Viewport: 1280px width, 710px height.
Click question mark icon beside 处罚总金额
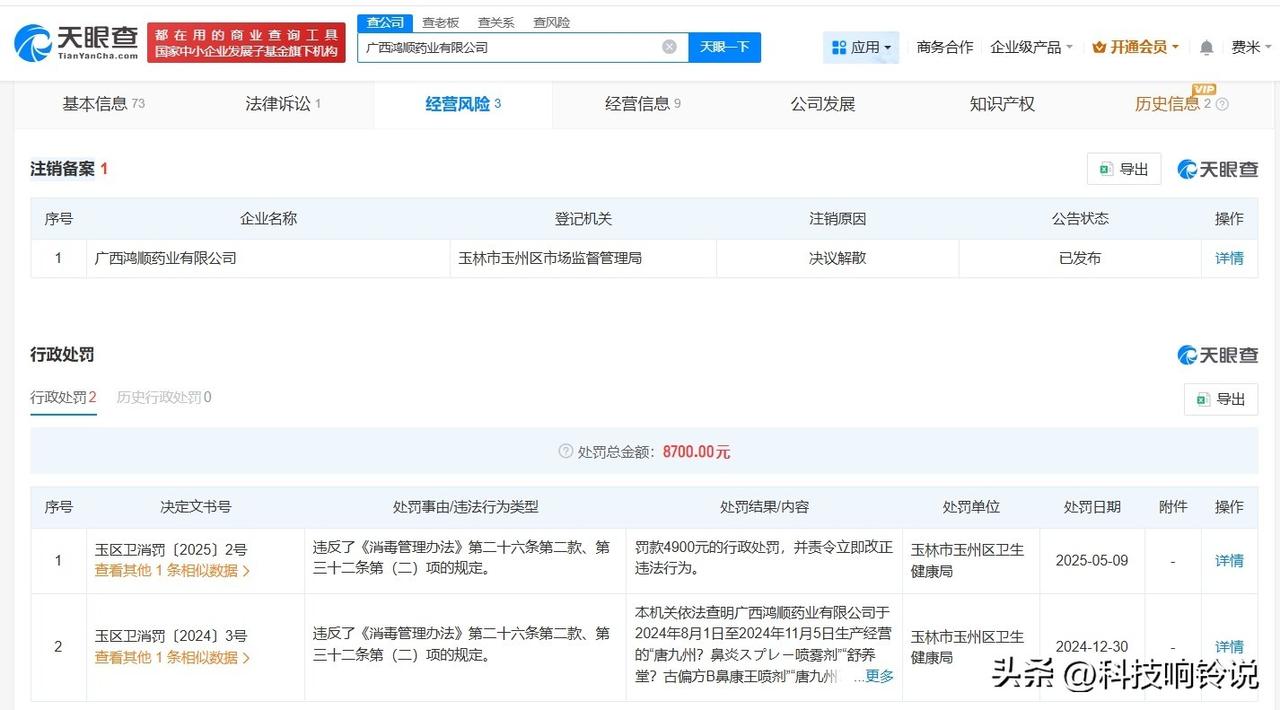tap(566, 452)
